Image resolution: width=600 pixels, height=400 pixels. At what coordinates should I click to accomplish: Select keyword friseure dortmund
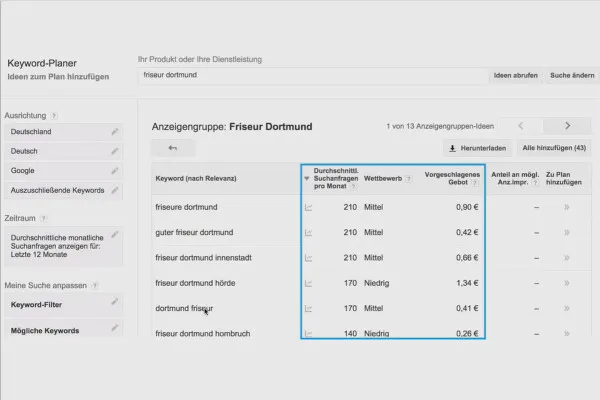click(186, 207)
